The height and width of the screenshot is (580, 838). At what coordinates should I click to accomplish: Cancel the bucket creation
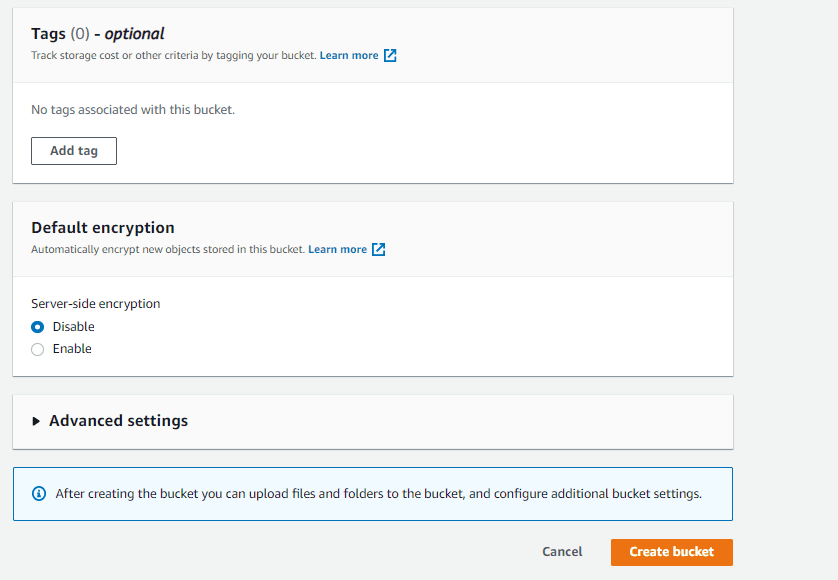[x=562, y=552]
